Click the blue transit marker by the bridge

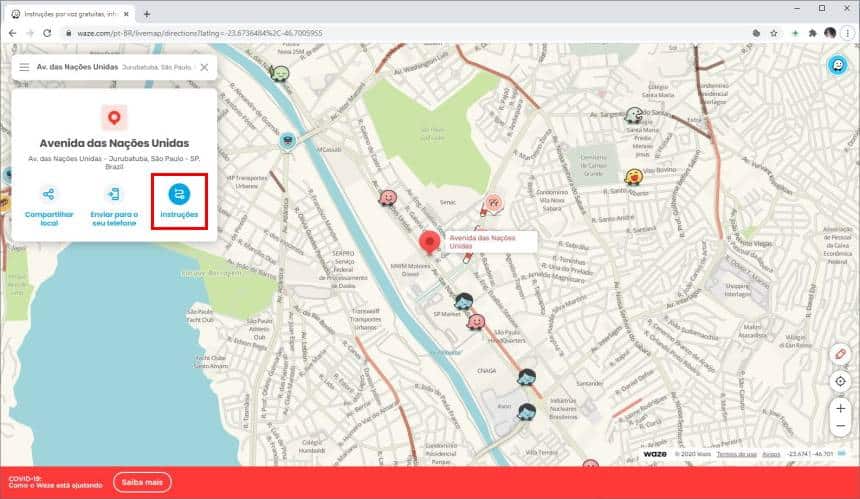[x=287, y=141]
